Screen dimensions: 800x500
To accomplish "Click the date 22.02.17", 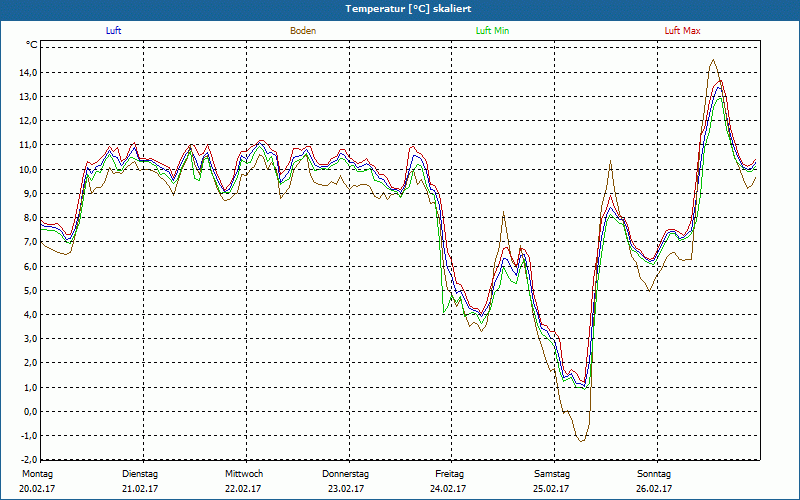I will 243,489.
